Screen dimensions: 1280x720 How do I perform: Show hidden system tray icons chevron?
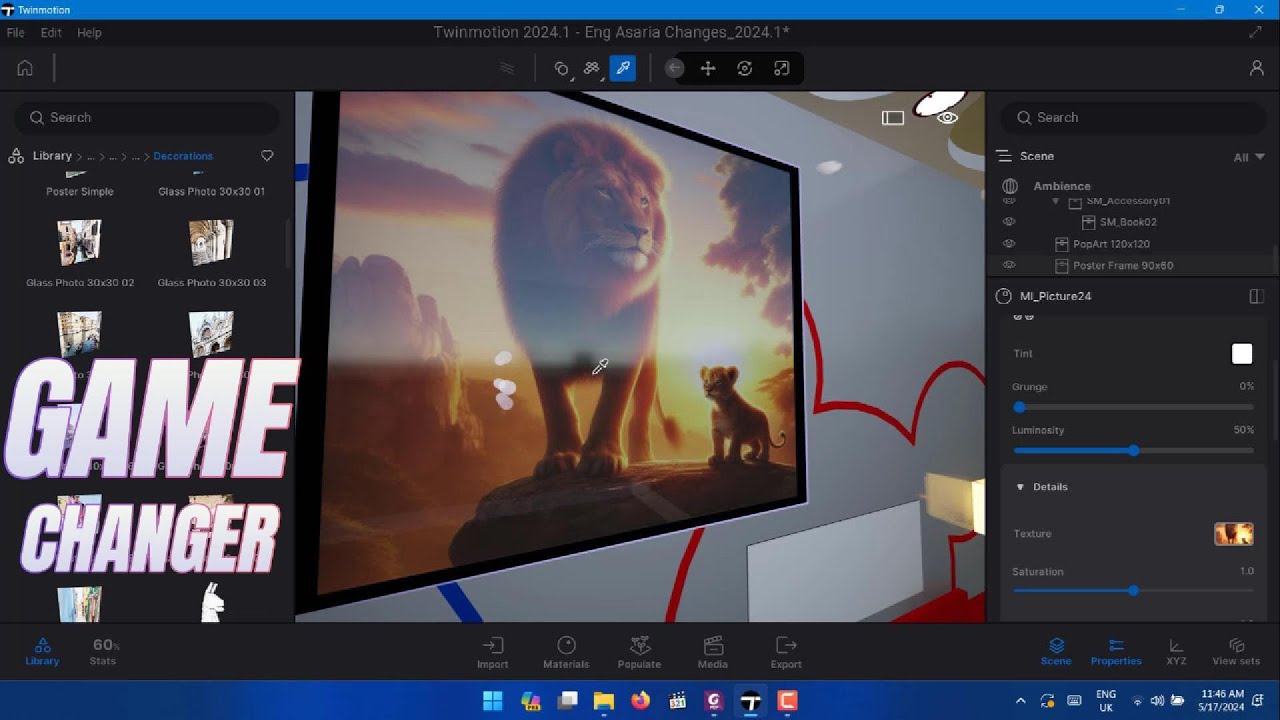coord(1020,701)
